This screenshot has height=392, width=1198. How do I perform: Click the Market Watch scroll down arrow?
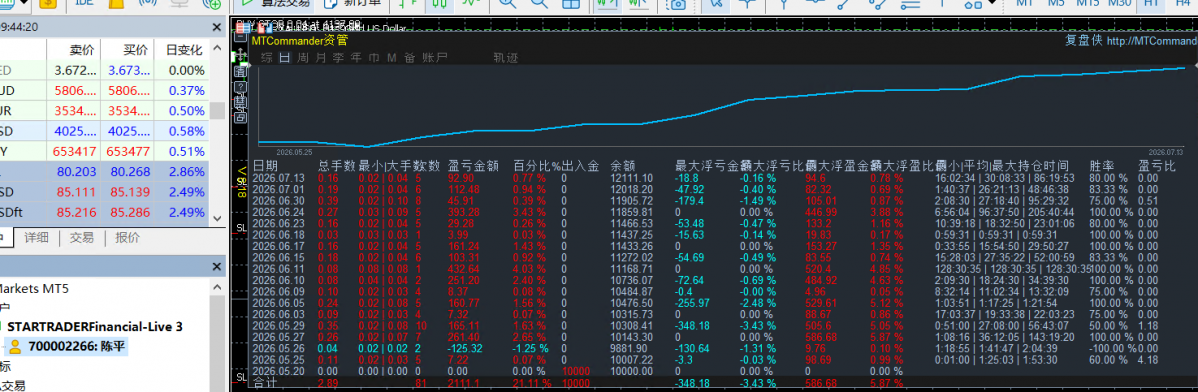(x=218, y=219)
